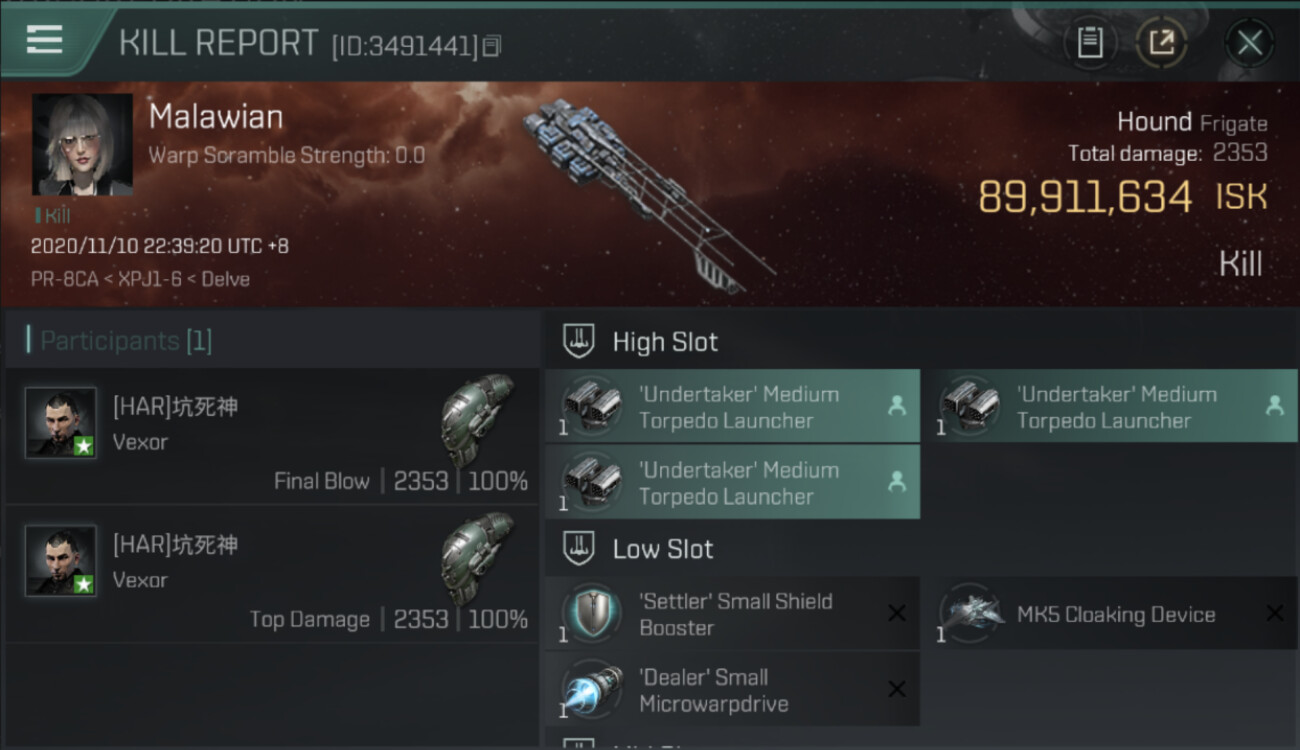Open the Participants [1] tab header

coord(125,341)
